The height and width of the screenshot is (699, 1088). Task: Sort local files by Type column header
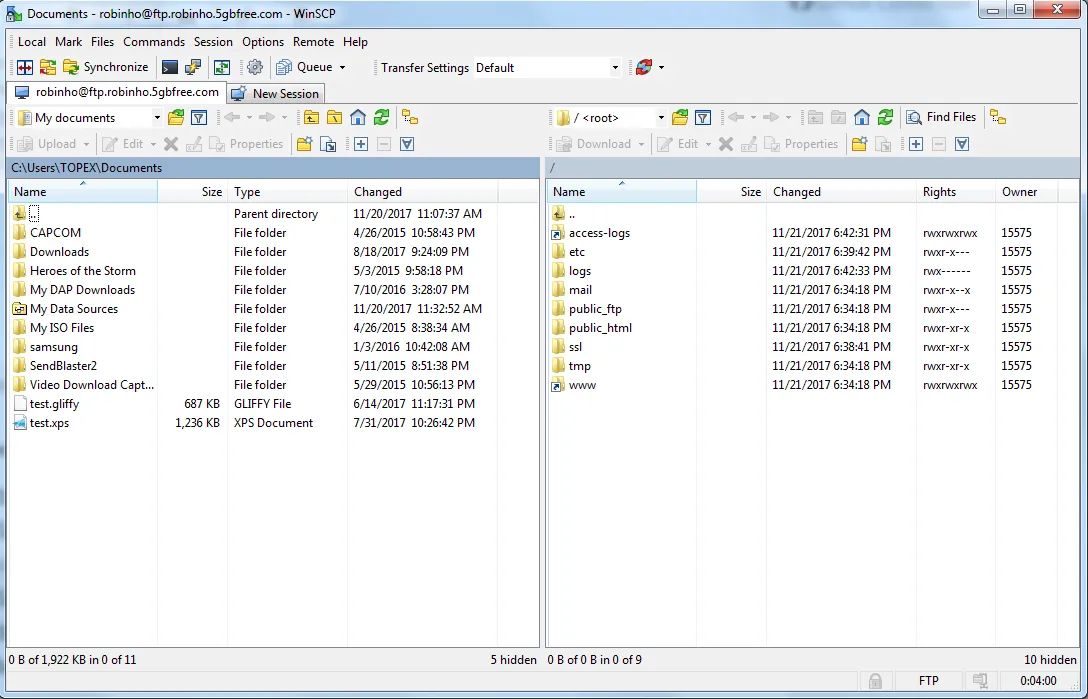point(287,192)
